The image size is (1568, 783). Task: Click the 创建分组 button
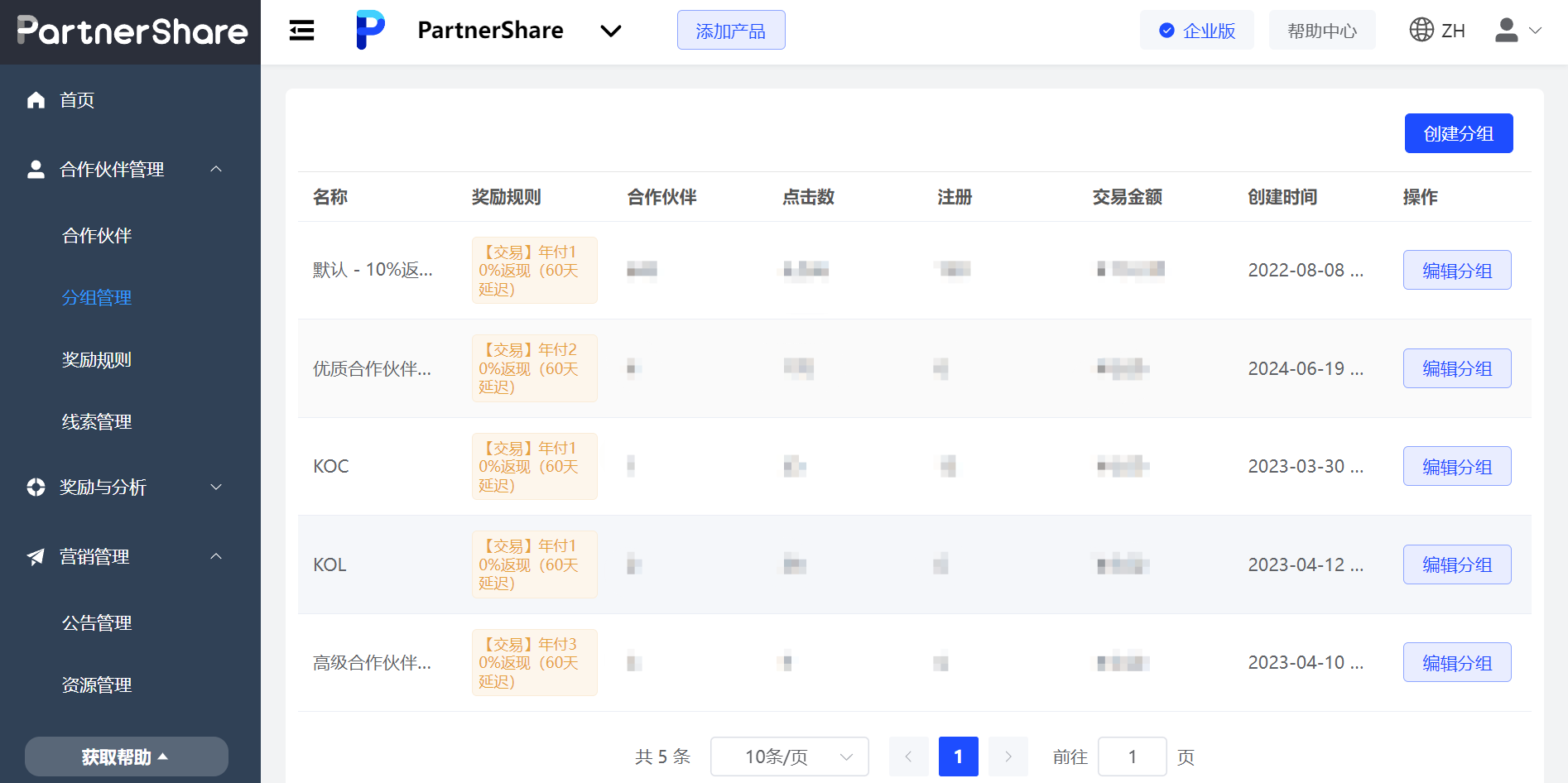[x=1458, y=133]
